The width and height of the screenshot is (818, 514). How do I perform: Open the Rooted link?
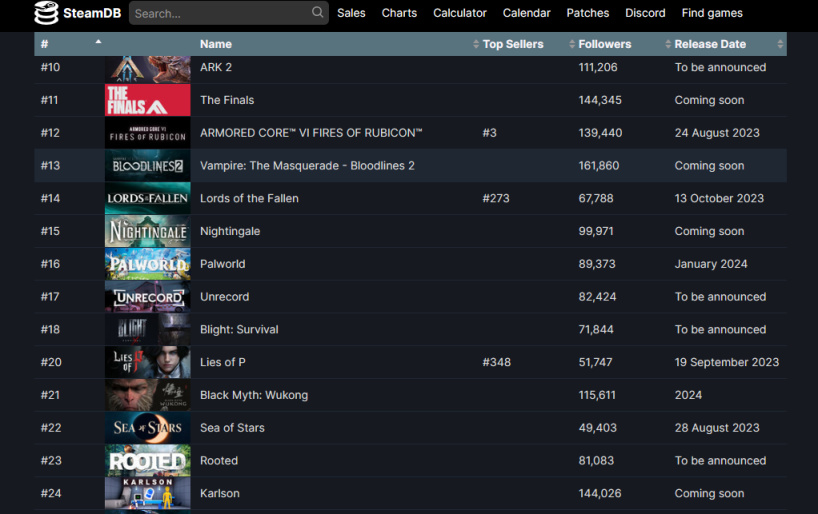pos(219,461)
